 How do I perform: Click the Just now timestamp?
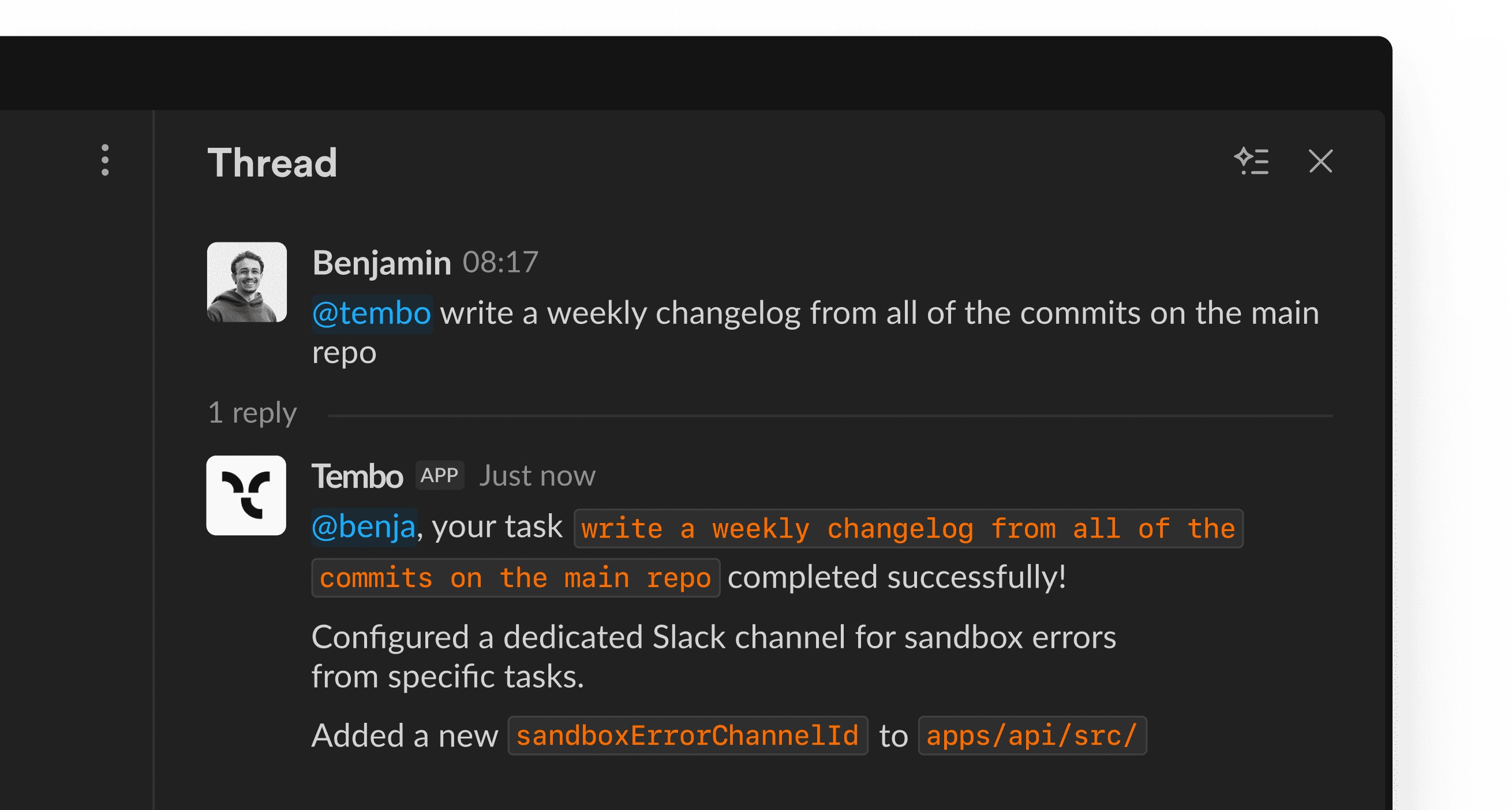click(x=537, y=476)
